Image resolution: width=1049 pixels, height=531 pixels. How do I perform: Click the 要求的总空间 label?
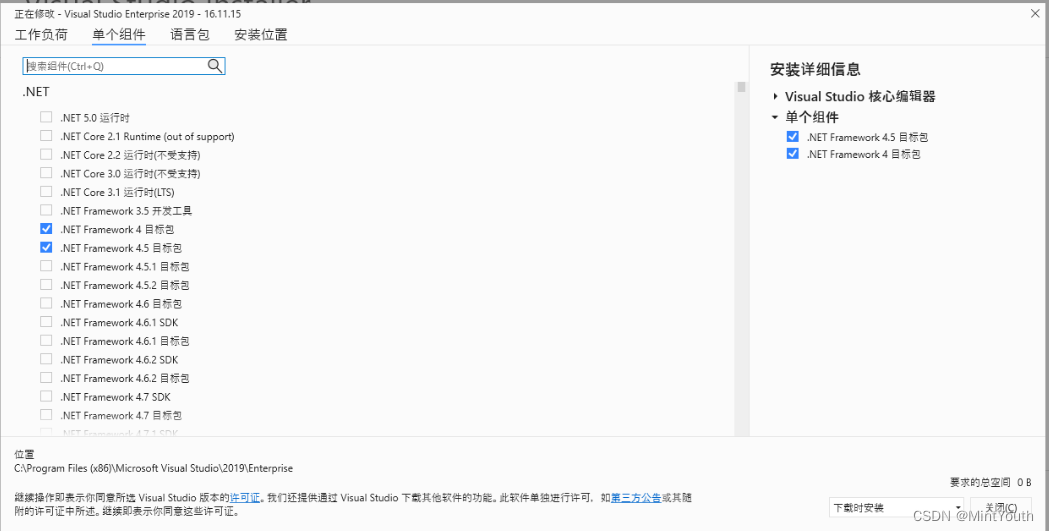981,482
